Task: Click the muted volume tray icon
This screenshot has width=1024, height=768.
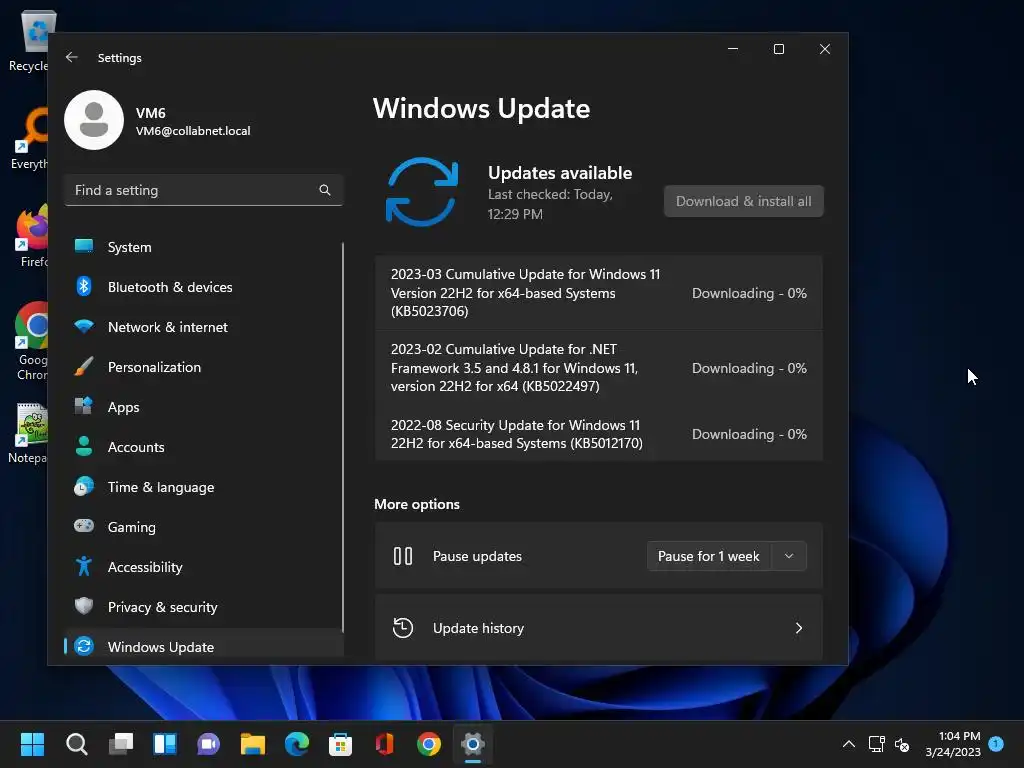Action: point(902,744)
